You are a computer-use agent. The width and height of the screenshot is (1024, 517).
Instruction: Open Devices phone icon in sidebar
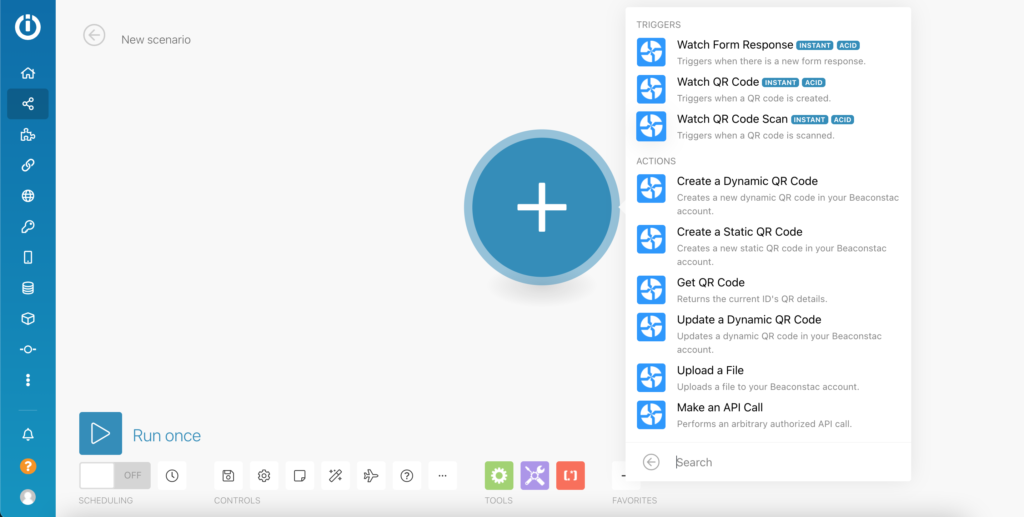tap(28, 257)
